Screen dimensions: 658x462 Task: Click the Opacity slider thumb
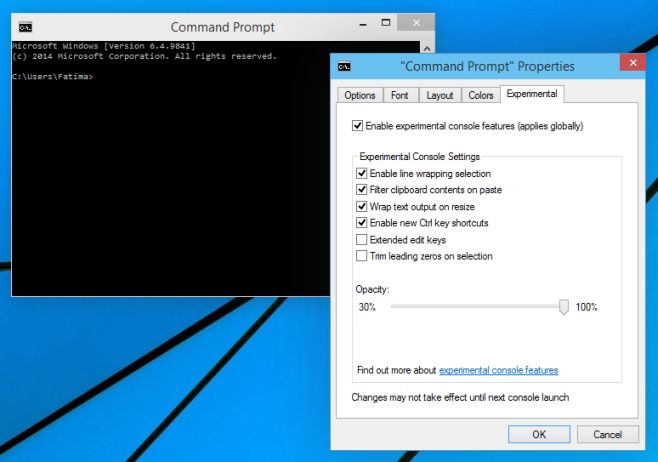(x=564, y=307)
